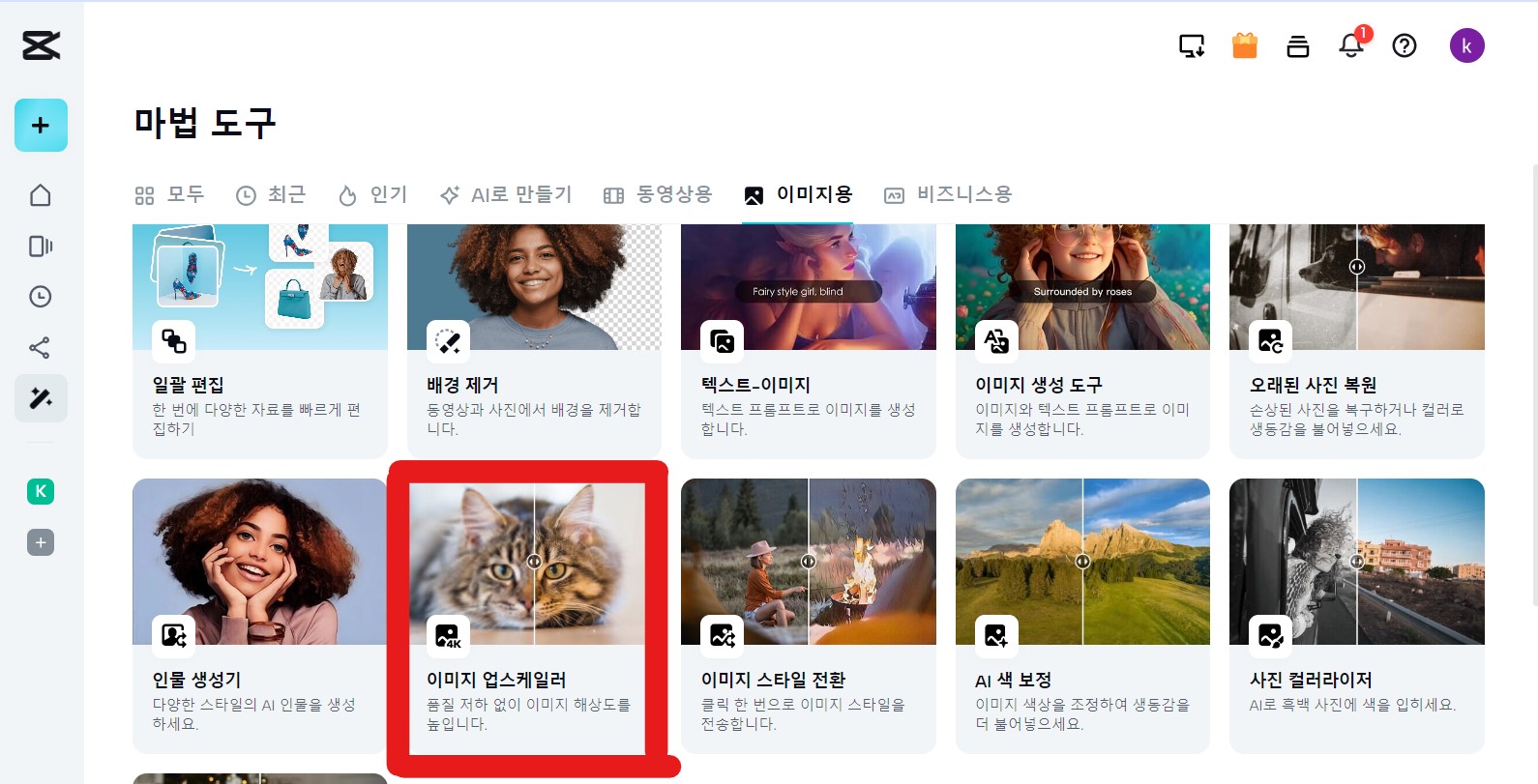Click the 일괄 편집 tool icon
The image size is (1538, 784).
(174, 340)
